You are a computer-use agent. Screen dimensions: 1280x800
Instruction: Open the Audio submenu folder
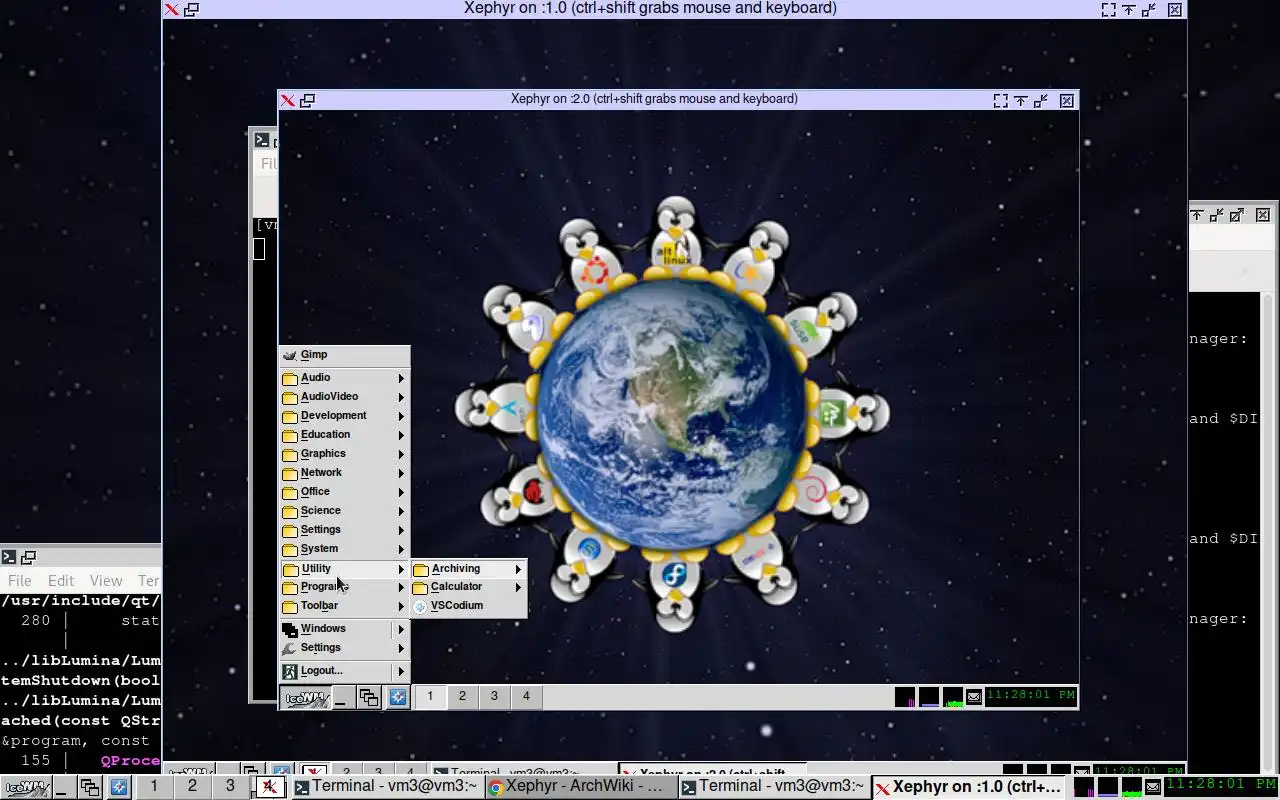tap(344, 378)
